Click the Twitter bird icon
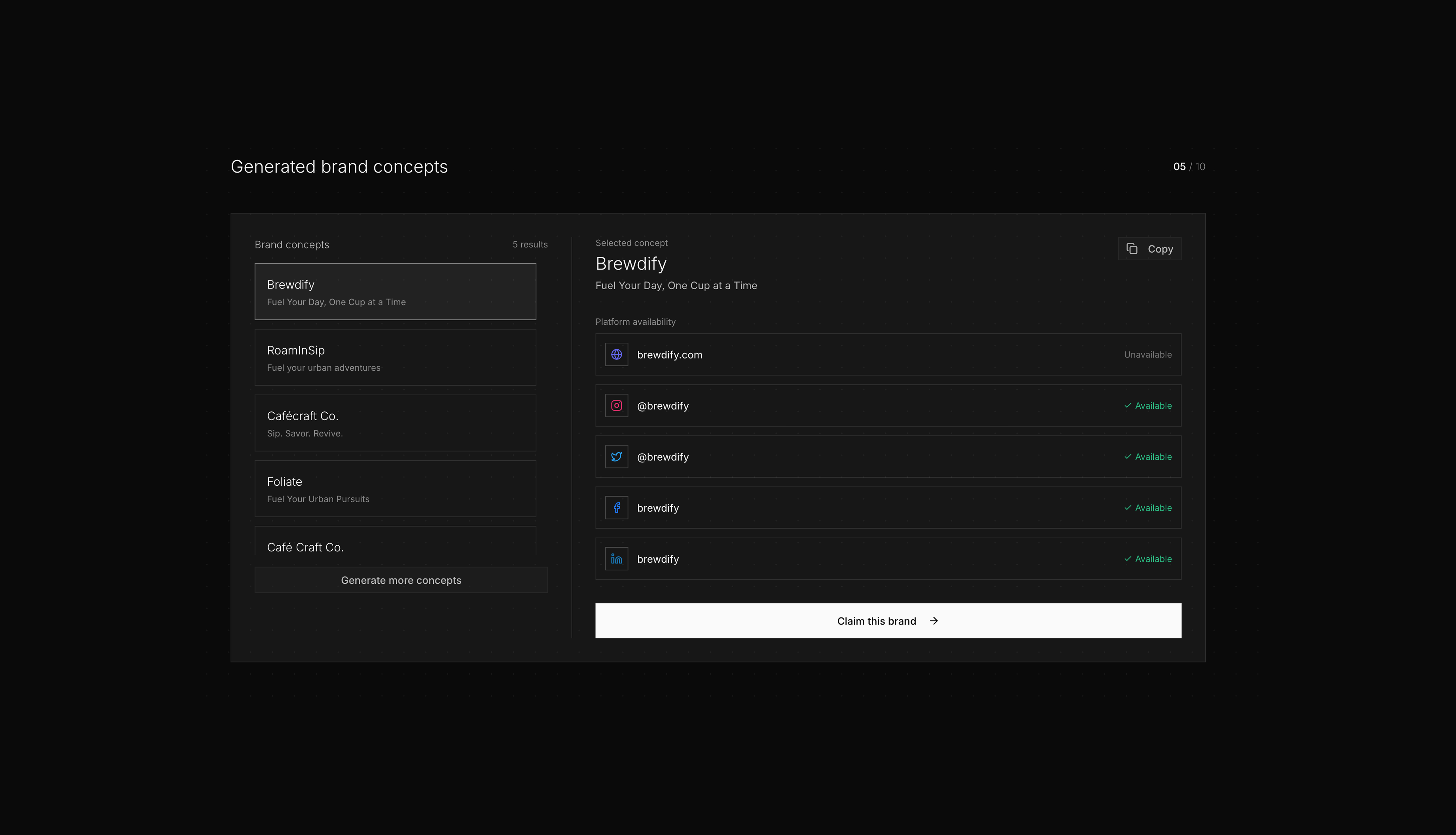 (617, 457)
